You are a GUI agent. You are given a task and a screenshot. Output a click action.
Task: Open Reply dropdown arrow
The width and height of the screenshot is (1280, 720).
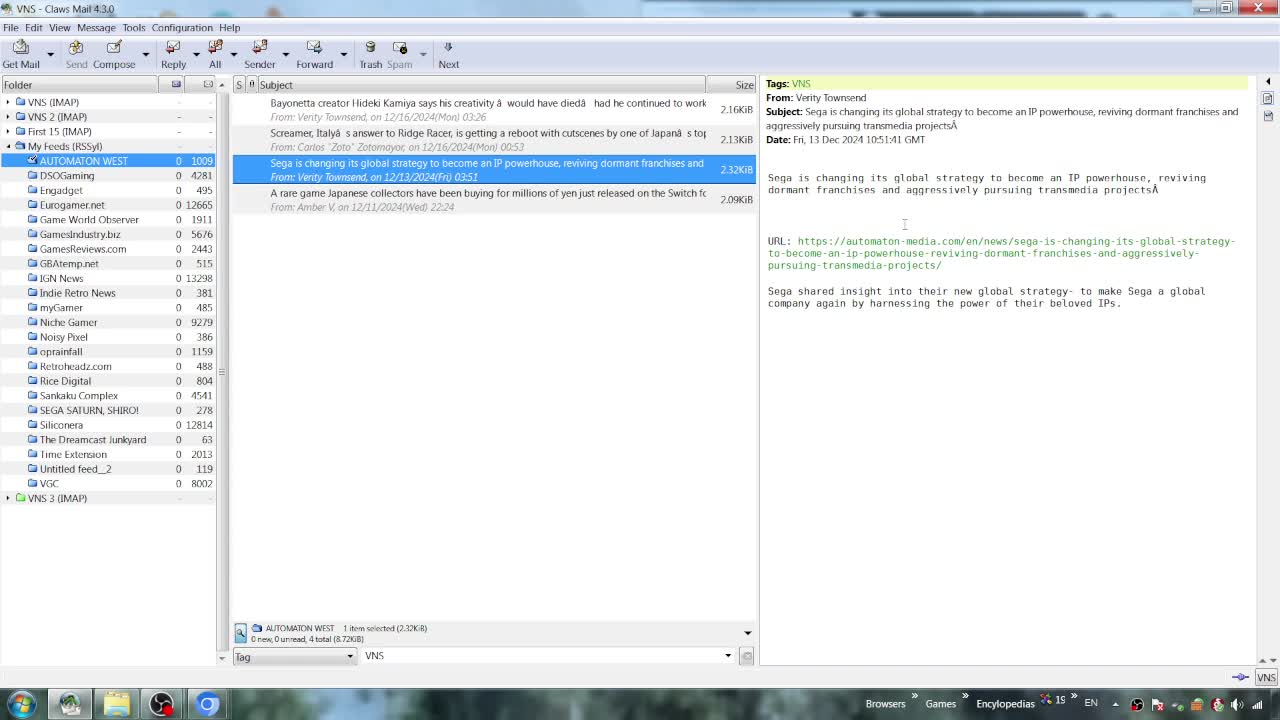click(196, 54)
